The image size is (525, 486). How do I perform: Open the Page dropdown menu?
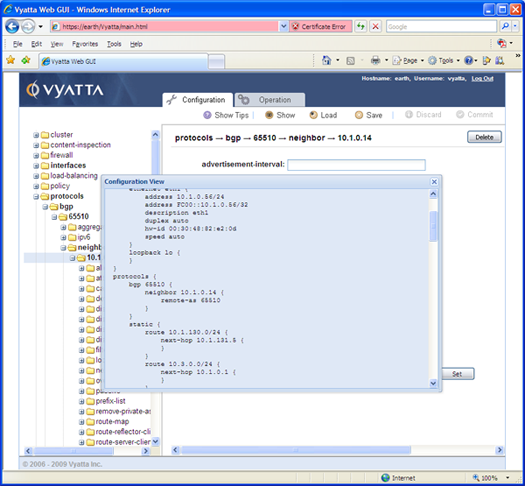(x=408, y=61)
